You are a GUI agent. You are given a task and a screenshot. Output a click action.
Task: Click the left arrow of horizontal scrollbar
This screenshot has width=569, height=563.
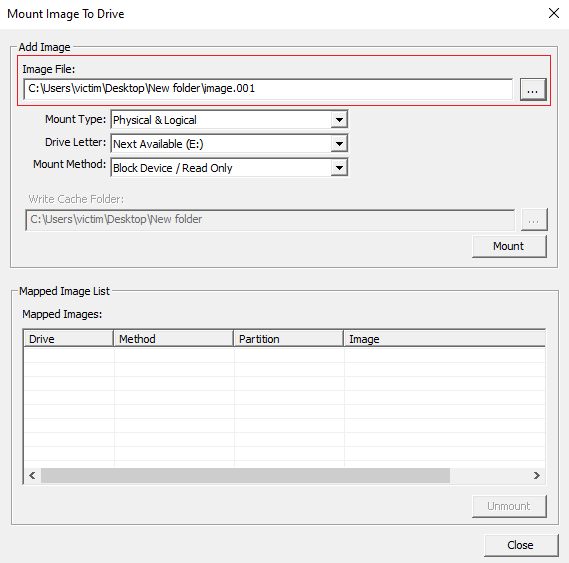(x=32, y=476)
